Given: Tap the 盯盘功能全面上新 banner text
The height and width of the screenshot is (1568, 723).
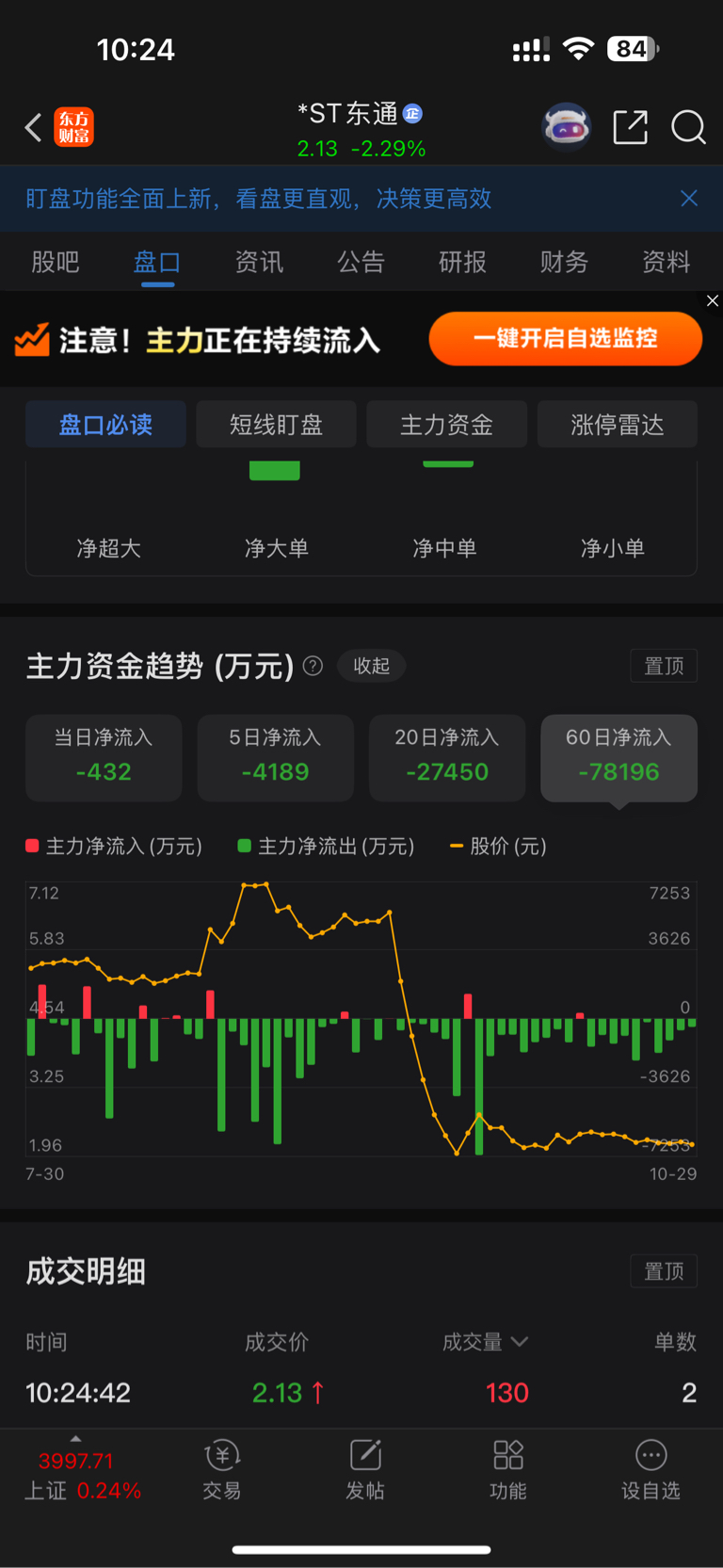Looking at the screenshot, I should 259,198.
